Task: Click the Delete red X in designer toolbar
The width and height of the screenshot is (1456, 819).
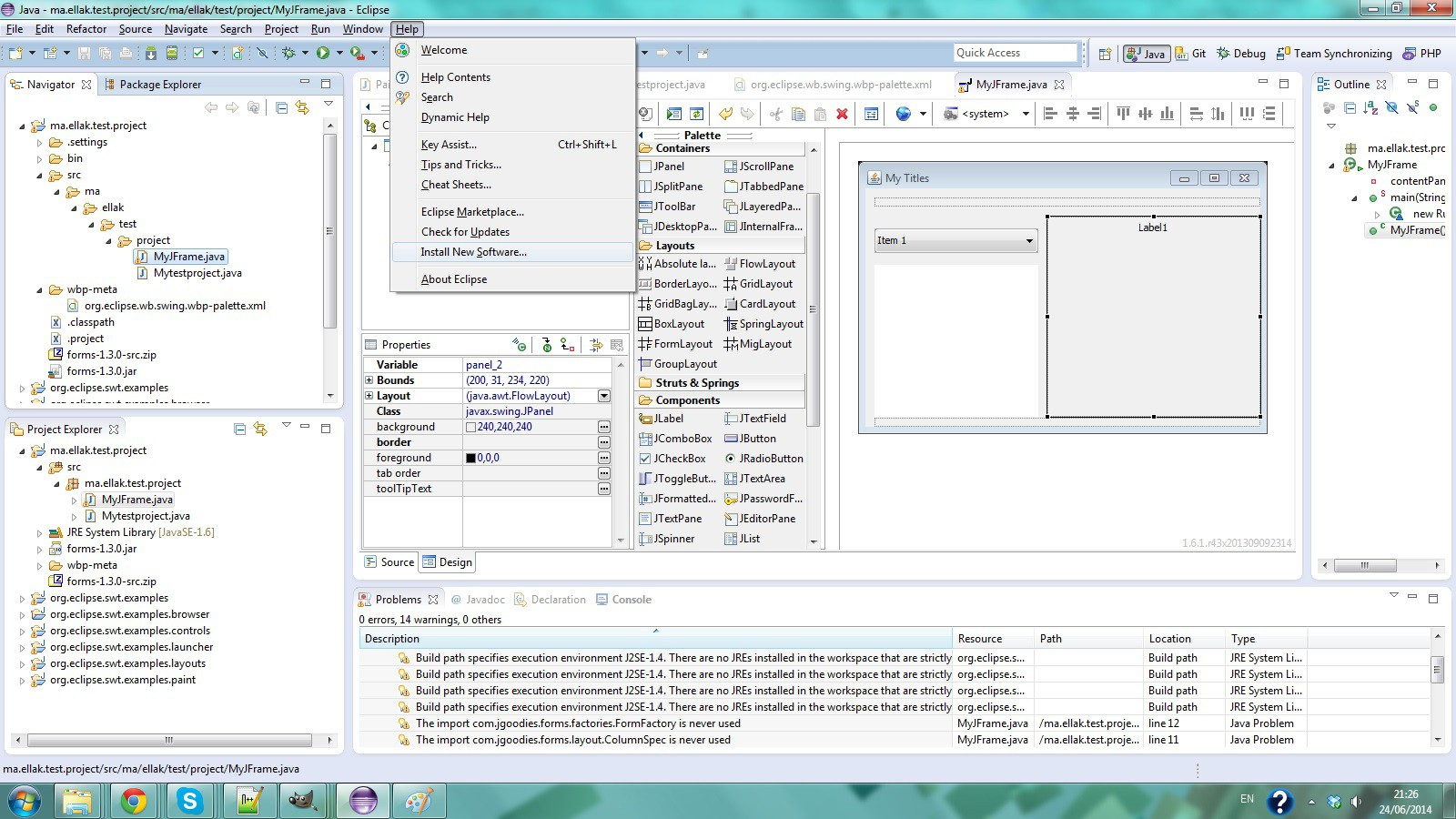Action: (x=842, y=114)
